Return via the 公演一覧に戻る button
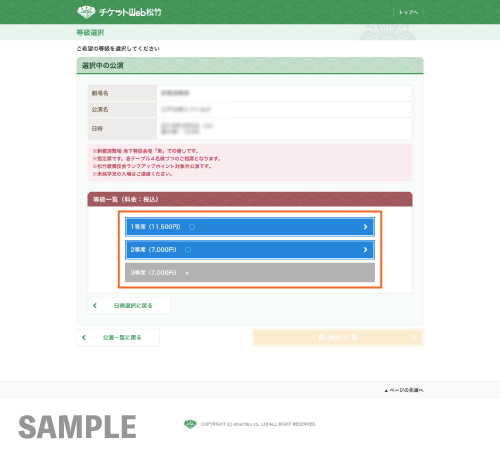The image size is (500, 450). tap(118, 338)
